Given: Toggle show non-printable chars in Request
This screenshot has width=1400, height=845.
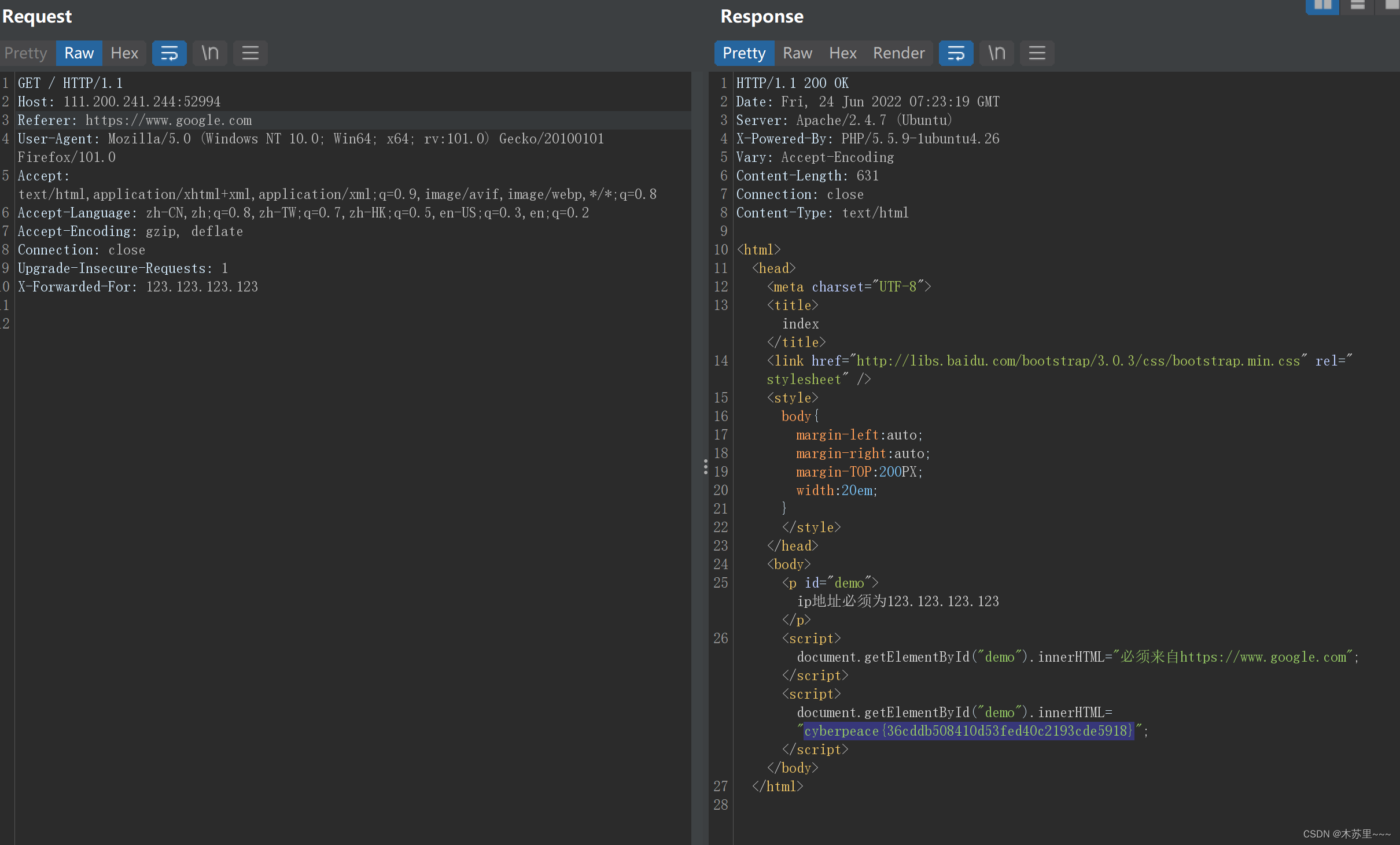Looking at the screenshot, I should pos(210,53).
